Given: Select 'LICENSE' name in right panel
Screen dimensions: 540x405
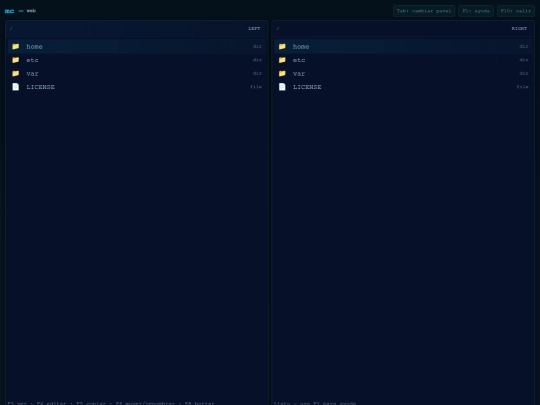Looking at the screenshot, I should (x=307, y=87).
